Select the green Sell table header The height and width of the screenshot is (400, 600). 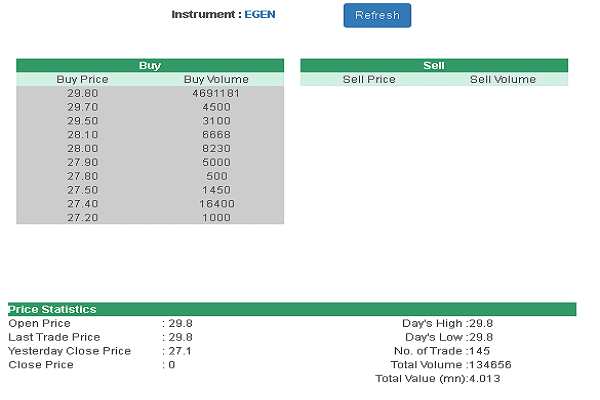[434, 65]
